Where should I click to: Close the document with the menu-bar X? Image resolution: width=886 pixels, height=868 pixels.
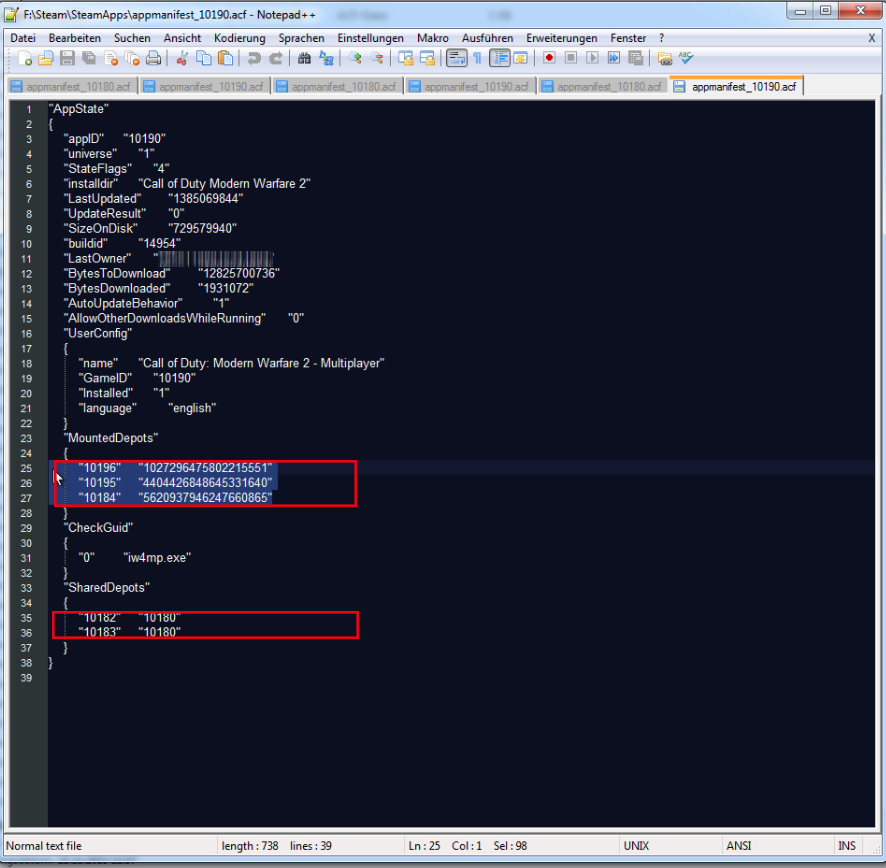[871, 38]
